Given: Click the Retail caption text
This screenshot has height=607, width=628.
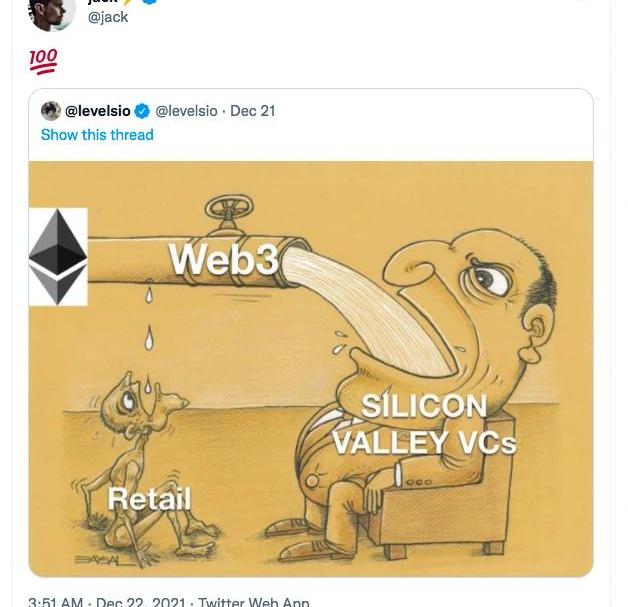Looking at the screenshot, I should pos(149,498).
